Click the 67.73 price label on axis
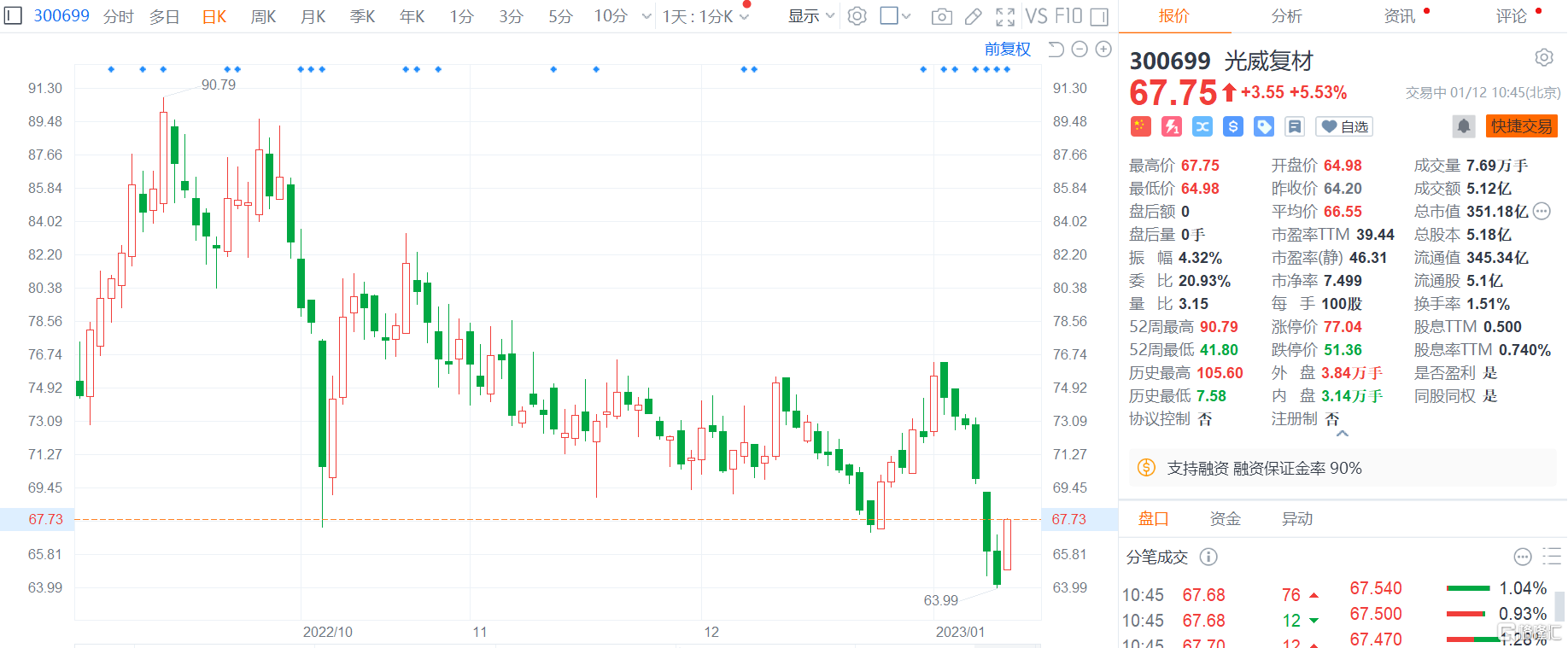The image size is (1568, 648). (x=45, y=519)
